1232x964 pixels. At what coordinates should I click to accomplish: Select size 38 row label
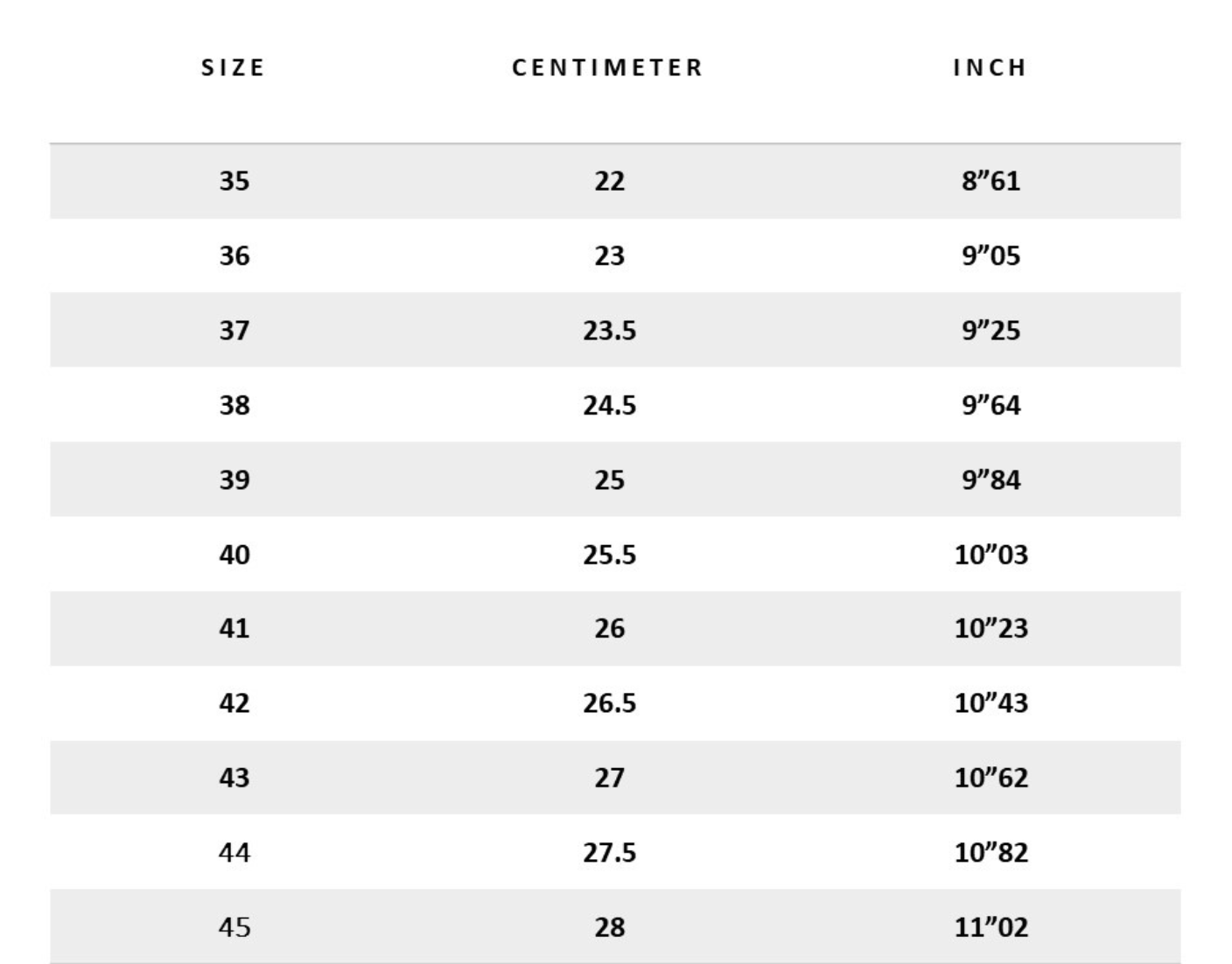click(x=234, y=405)
